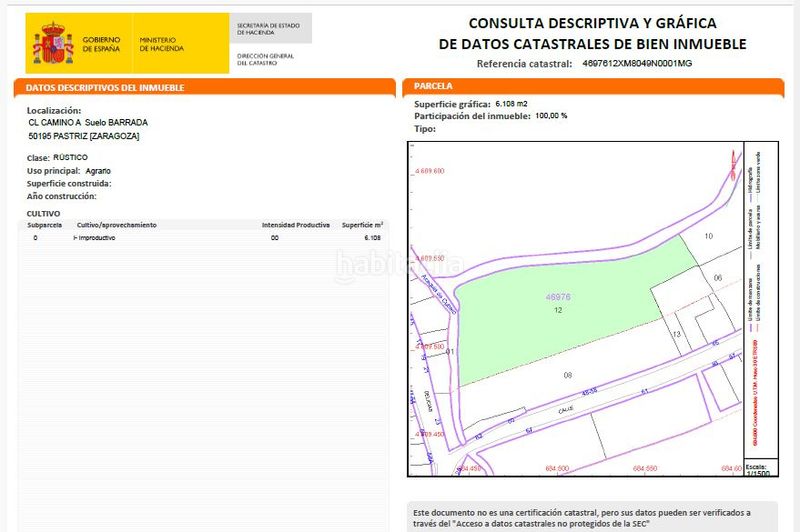Click block number "46976" on green parcel
This screenshot has width=800, height=532.
tap(558, 297)
